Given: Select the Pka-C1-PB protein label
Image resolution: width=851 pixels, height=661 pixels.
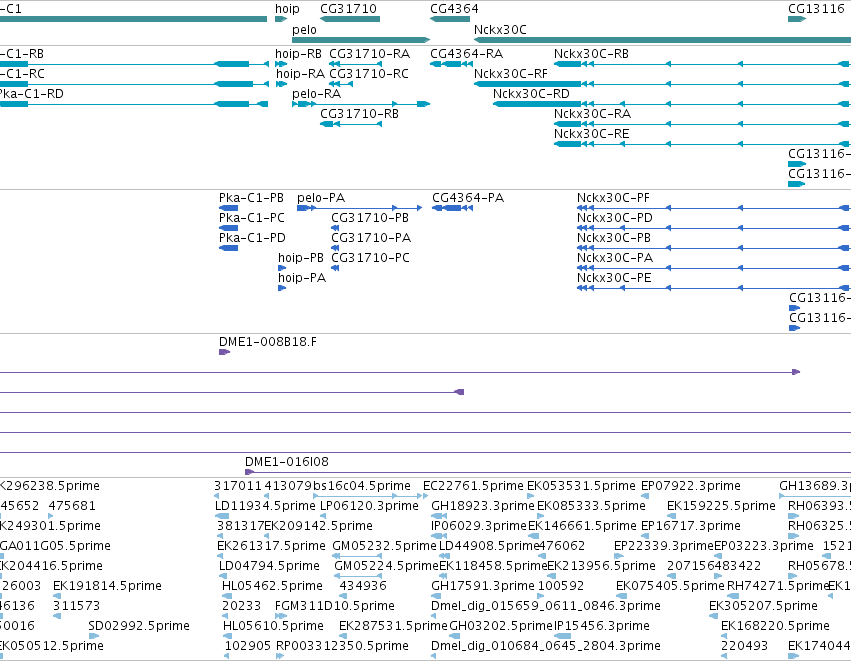Looking at the screenshot, I should coord(251,198).
